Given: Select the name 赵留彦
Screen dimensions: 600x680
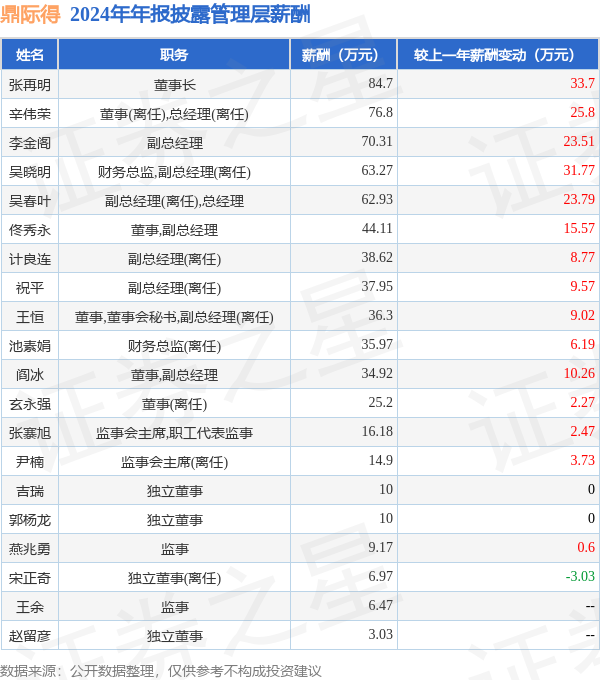Looking at the screenshot, I should 30,637.
